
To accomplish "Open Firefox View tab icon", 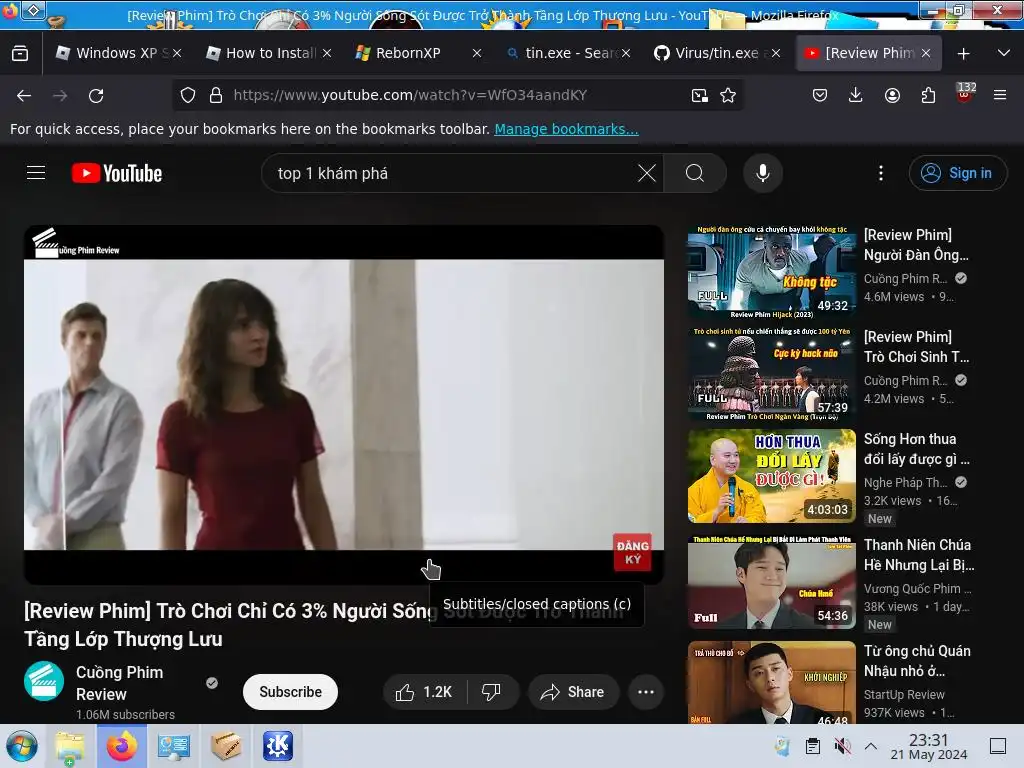I will tap(20, 53).
